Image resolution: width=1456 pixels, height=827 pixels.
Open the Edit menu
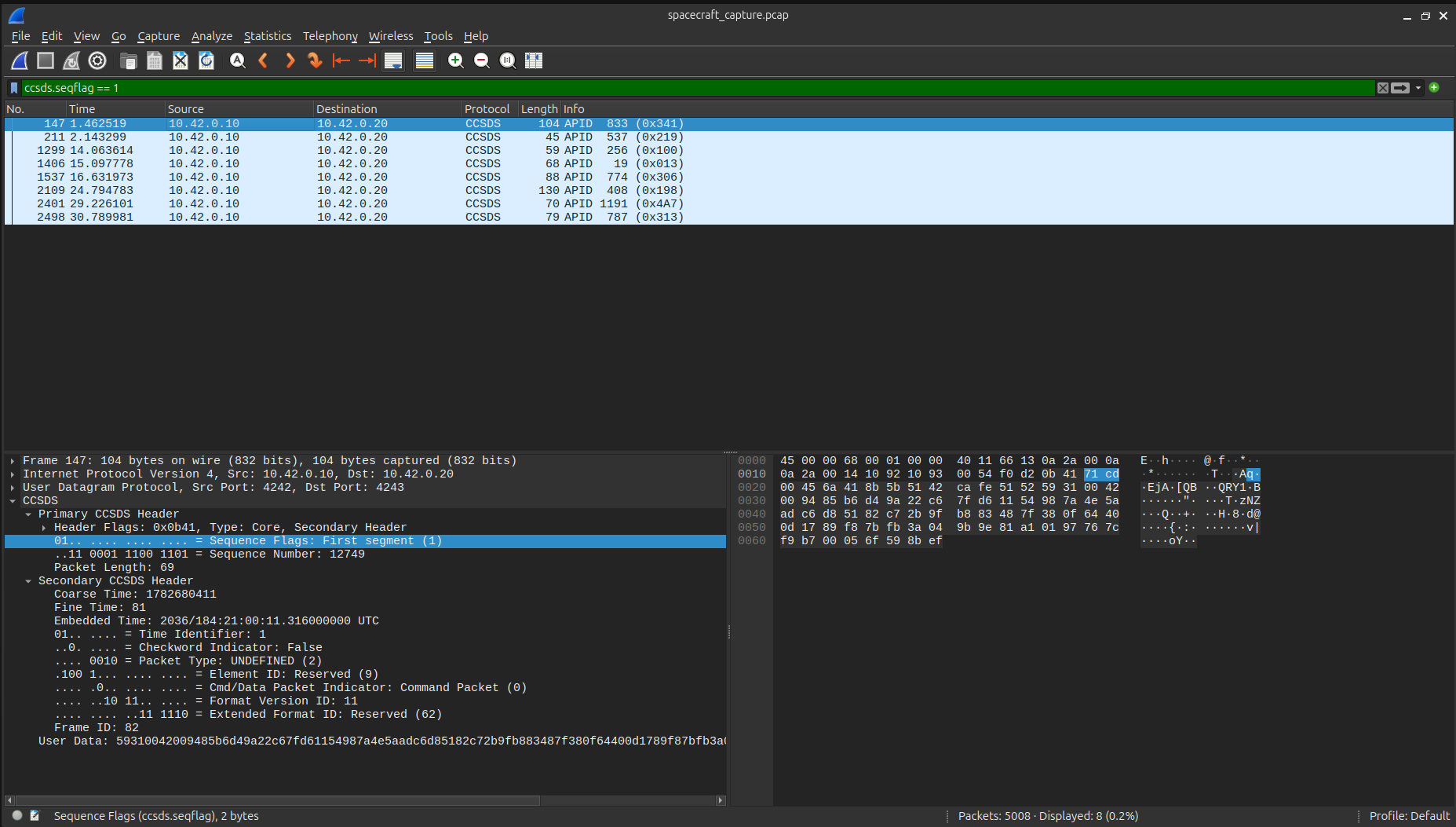tap(52, 36)
